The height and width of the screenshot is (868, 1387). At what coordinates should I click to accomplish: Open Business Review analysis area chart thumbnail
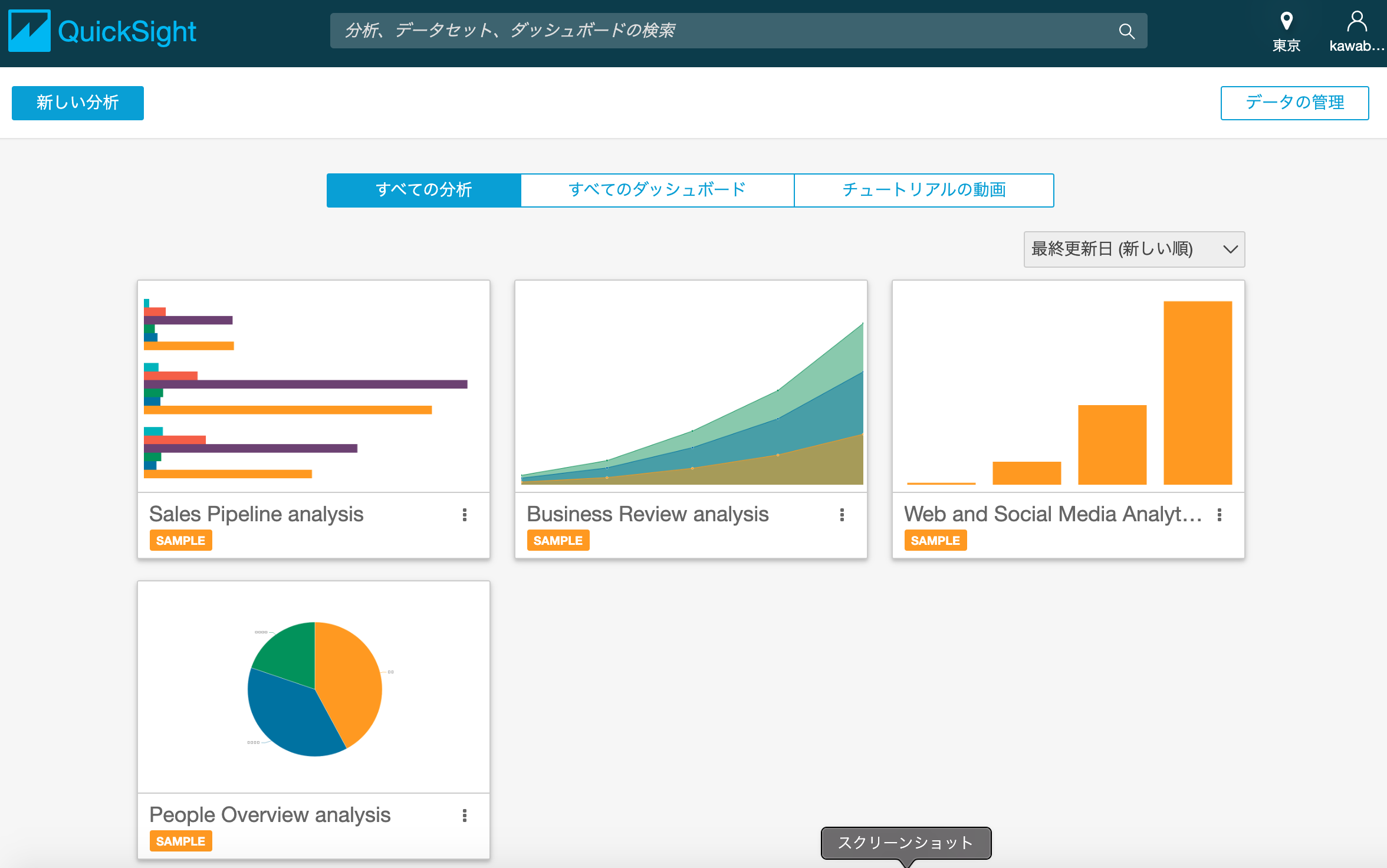point(691,386)
